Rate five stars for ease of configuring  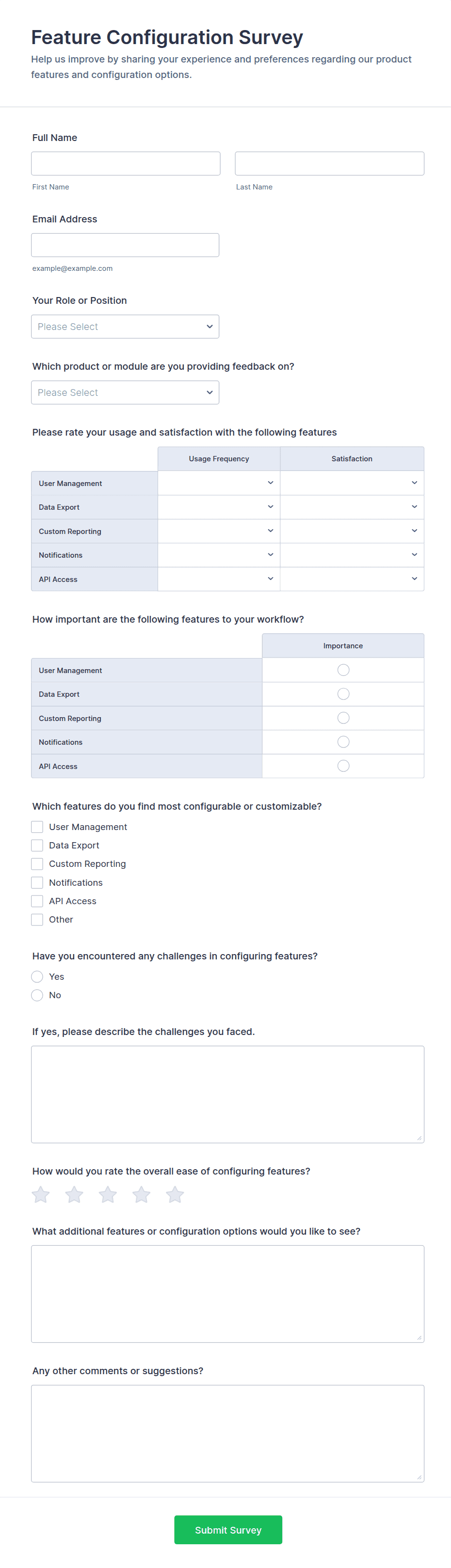[175, 1194]
